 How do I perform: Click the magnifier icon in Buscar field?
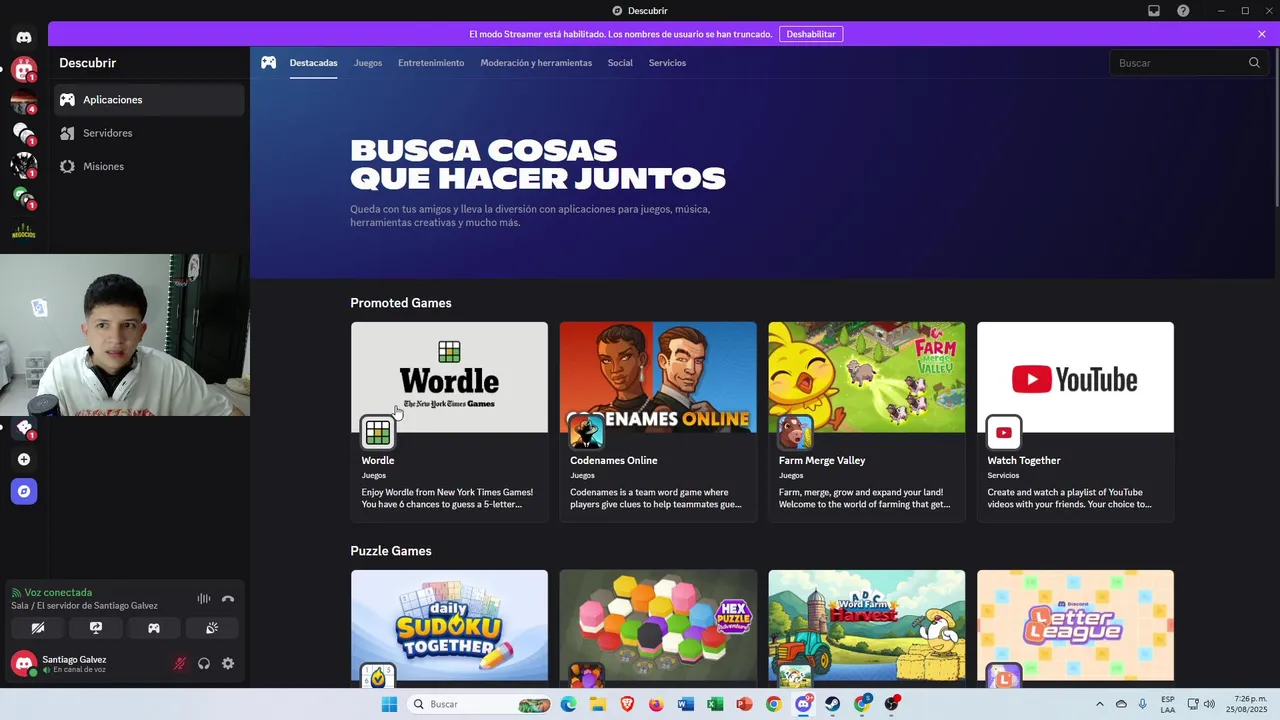1254,63
